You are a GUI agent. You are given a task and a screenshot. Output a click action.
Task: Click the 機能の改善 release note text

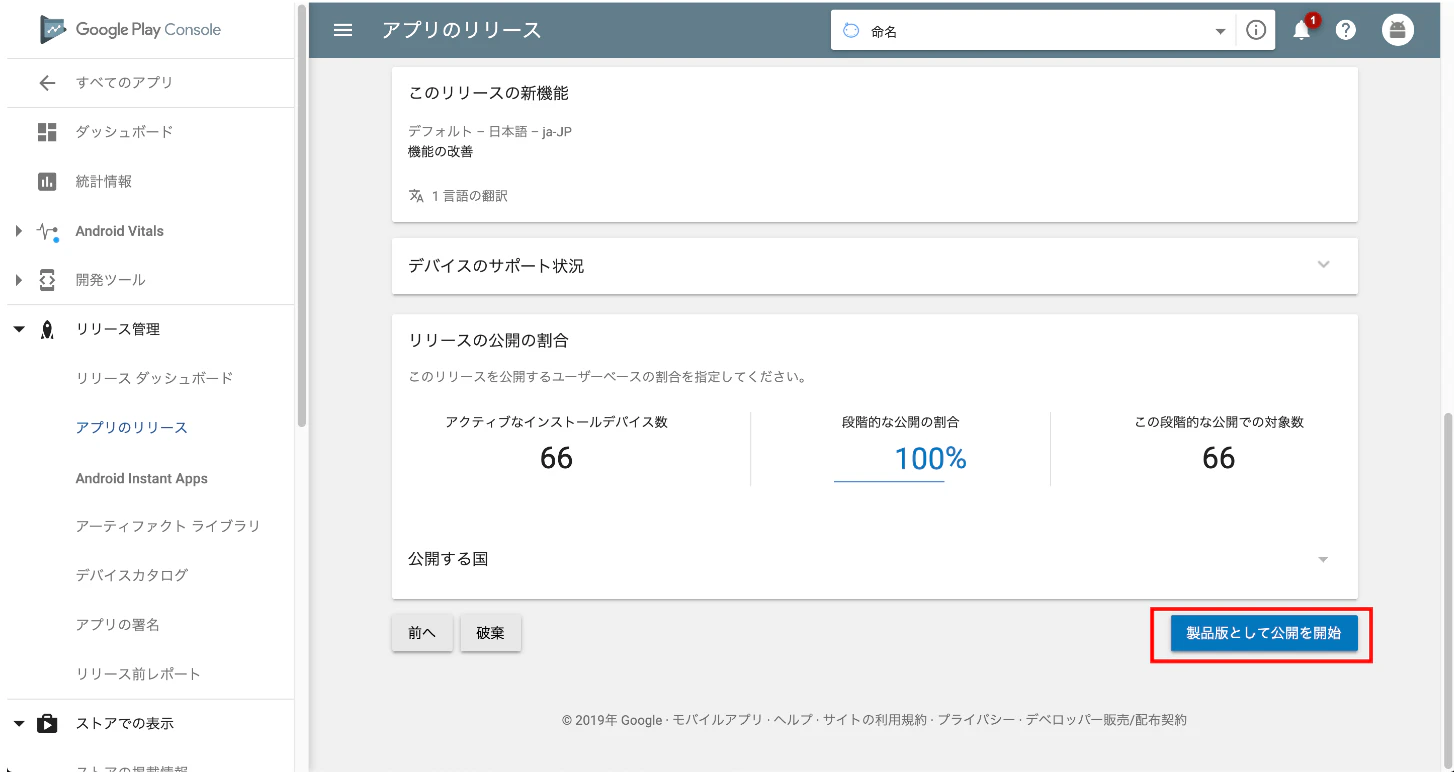(441, 152)
